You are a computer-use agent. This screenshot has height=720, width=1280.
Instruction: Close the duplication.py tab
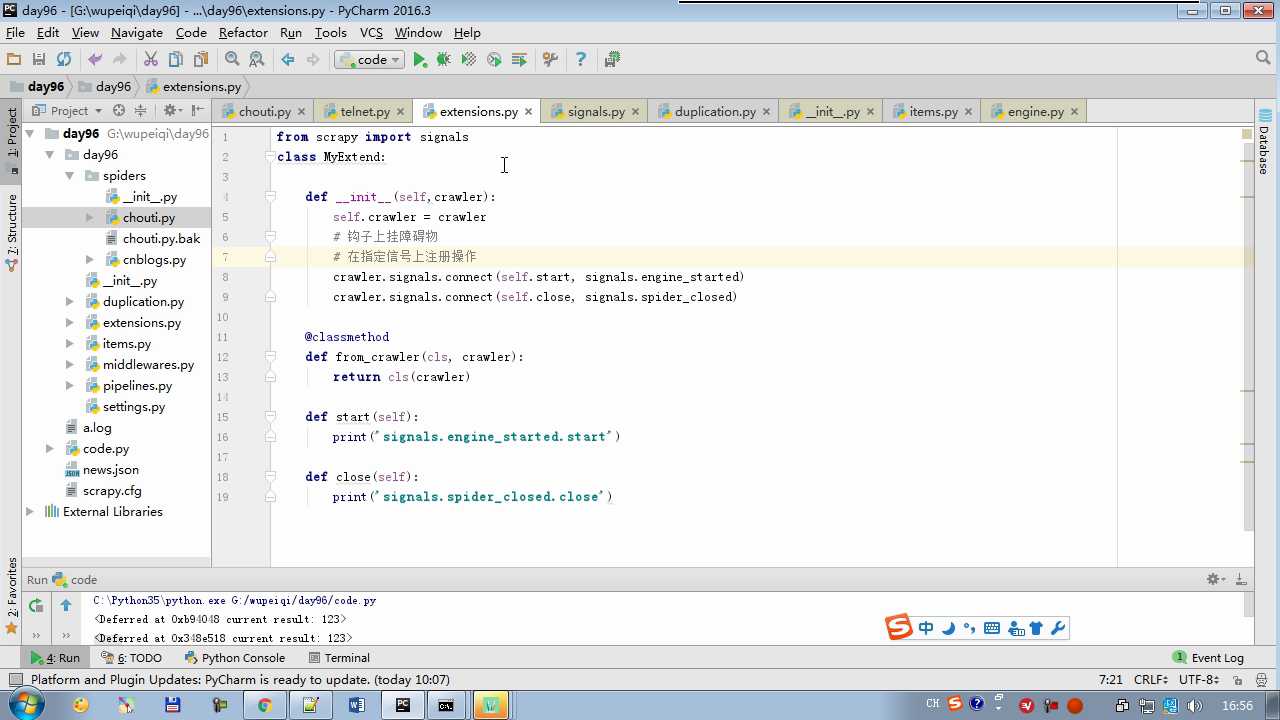click(x=766, y=112)
